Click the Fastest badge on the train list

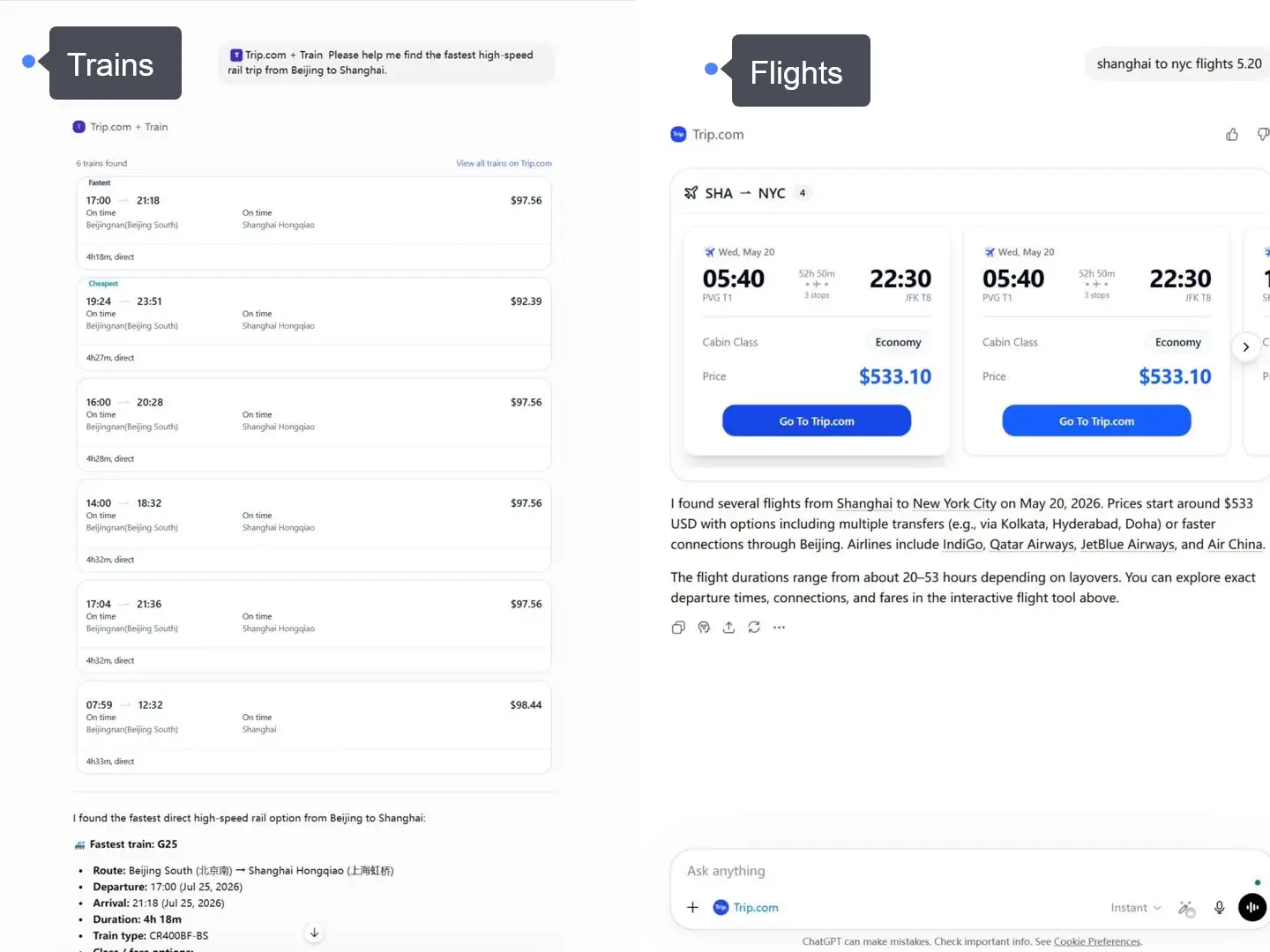[x=100, y=182]
